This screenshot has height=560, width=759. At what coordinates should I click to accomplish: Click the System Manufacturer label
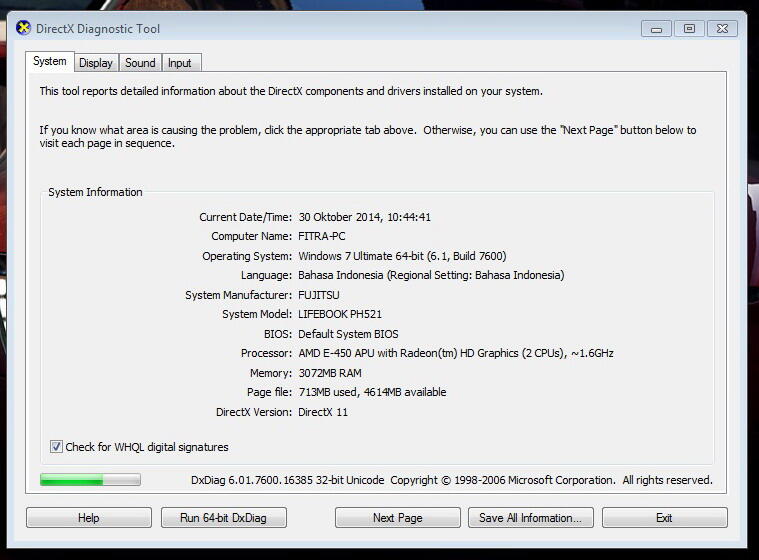(x=238, y=295)
